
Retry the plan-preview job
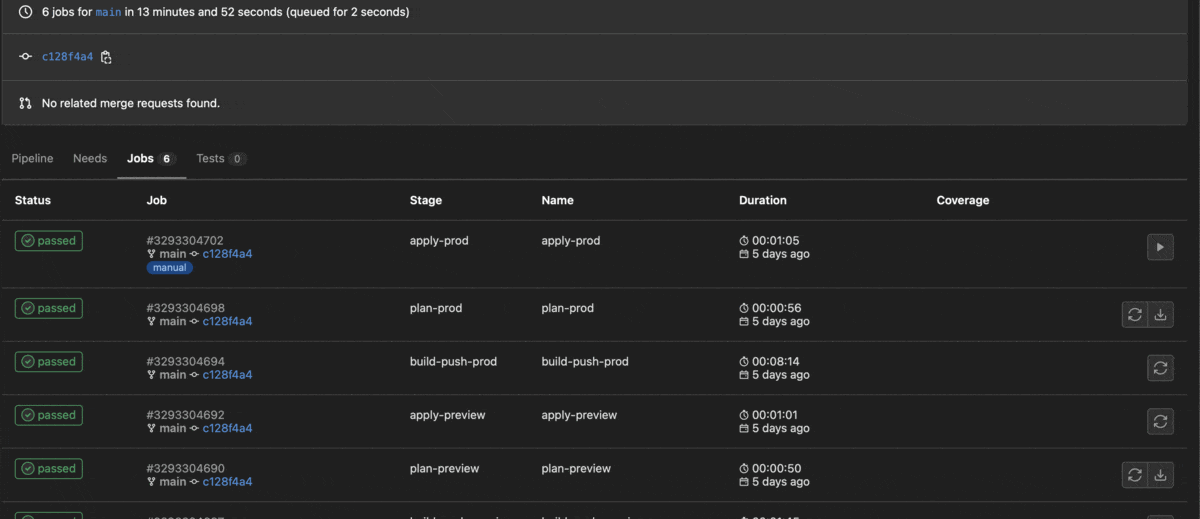1134,475
